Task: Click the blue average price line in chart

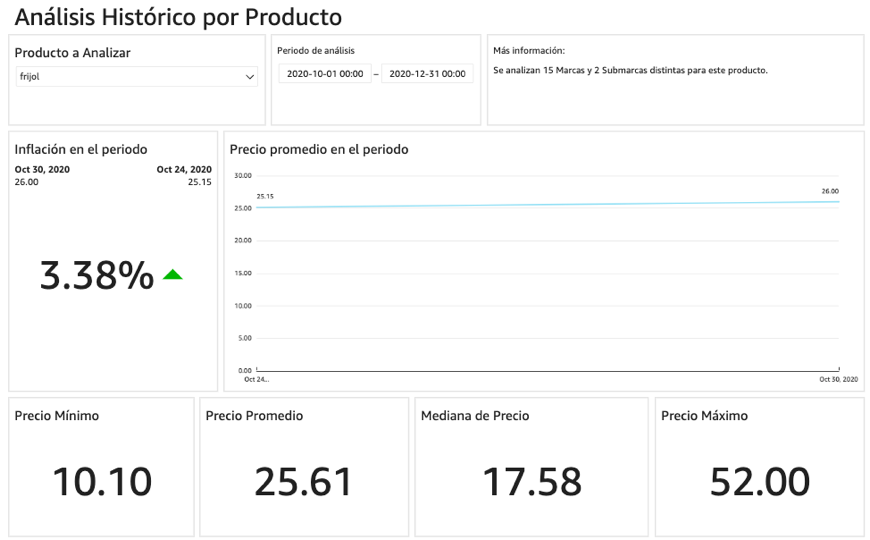Action: (x=548, y=205)
